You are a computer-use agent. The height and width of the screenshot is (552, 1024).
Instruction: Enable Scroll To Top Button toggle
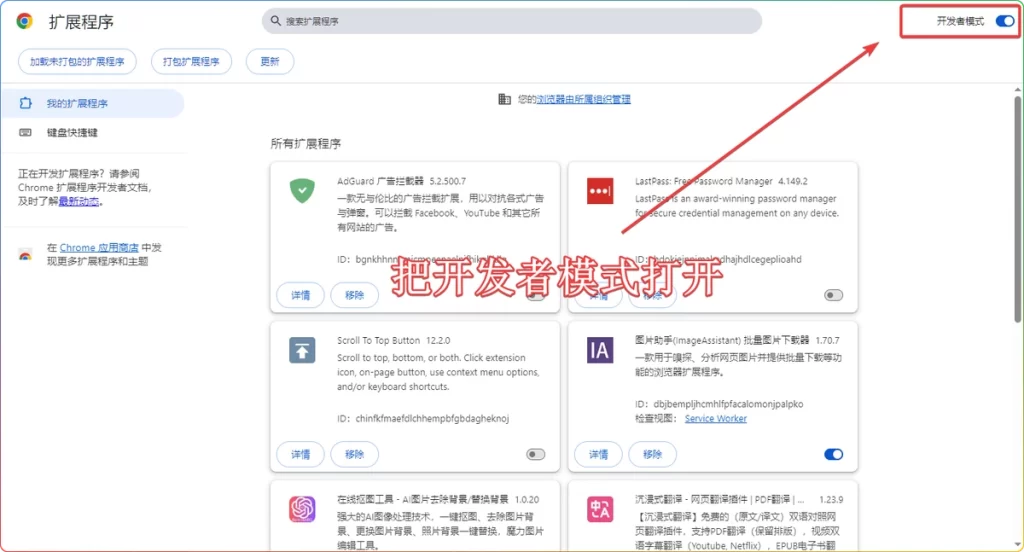point(536,455)
